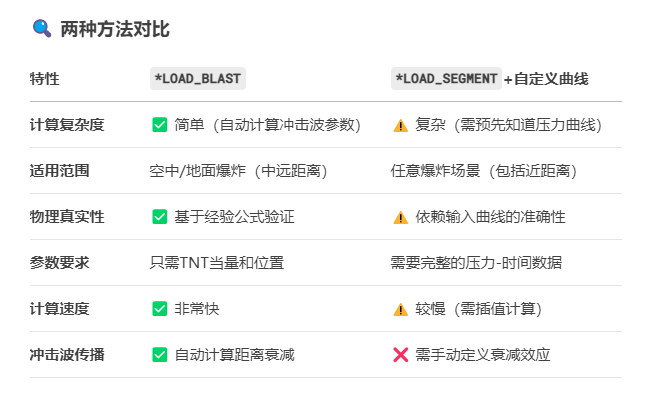Click the warning triangle next to 复杂

pyautogui.click(x=401, y=125)
